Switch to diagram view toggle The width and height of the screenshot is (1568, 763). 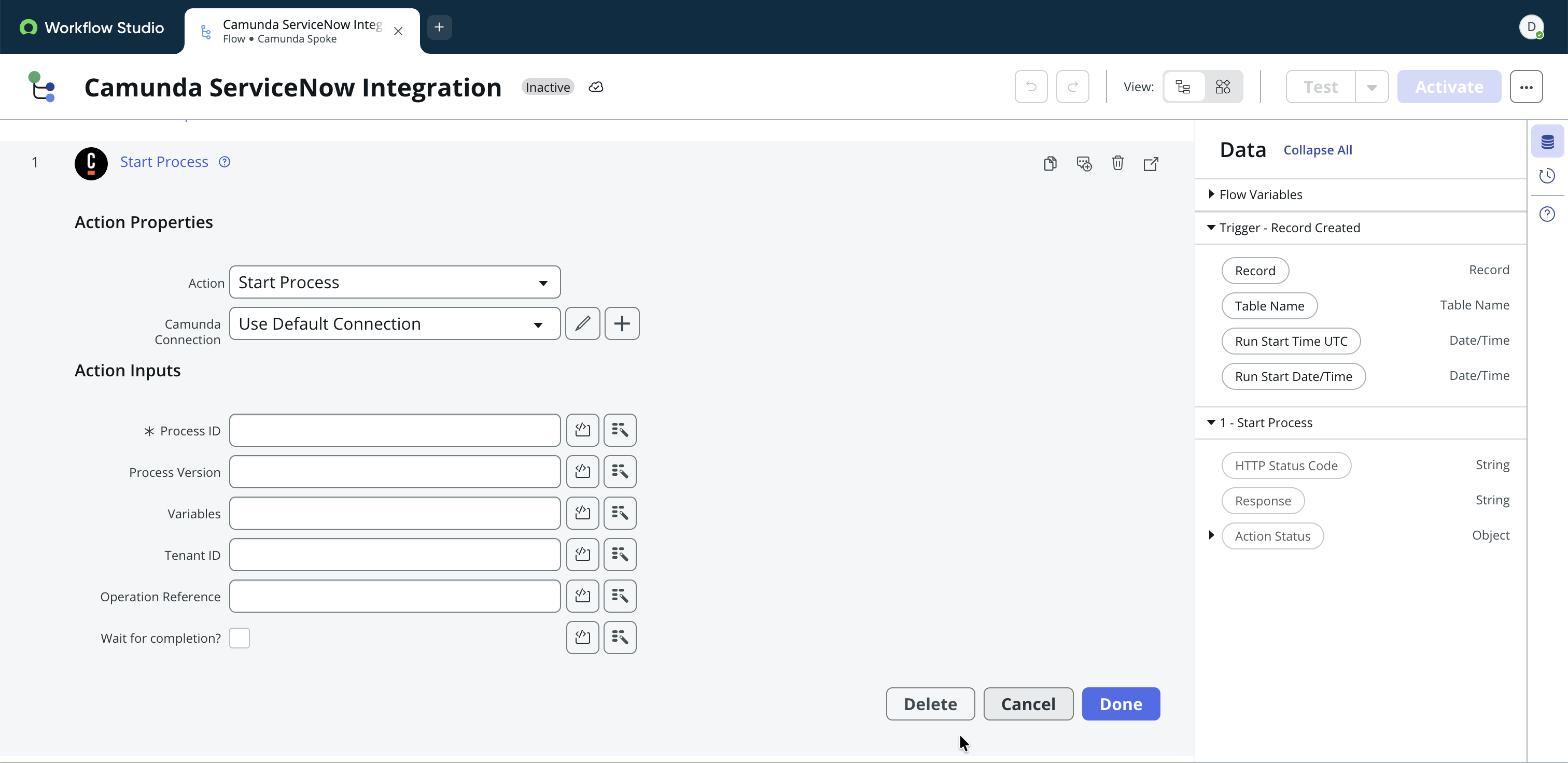pyautogui.click(x=1223, y=87)
